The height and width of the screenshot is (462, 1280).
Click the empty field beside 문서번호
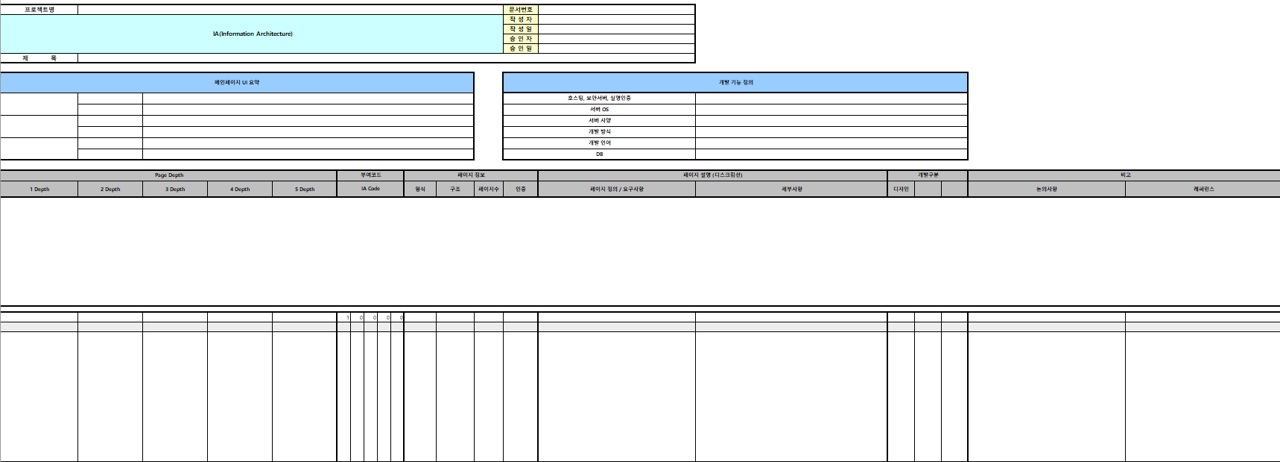click(x=616, y=9)
